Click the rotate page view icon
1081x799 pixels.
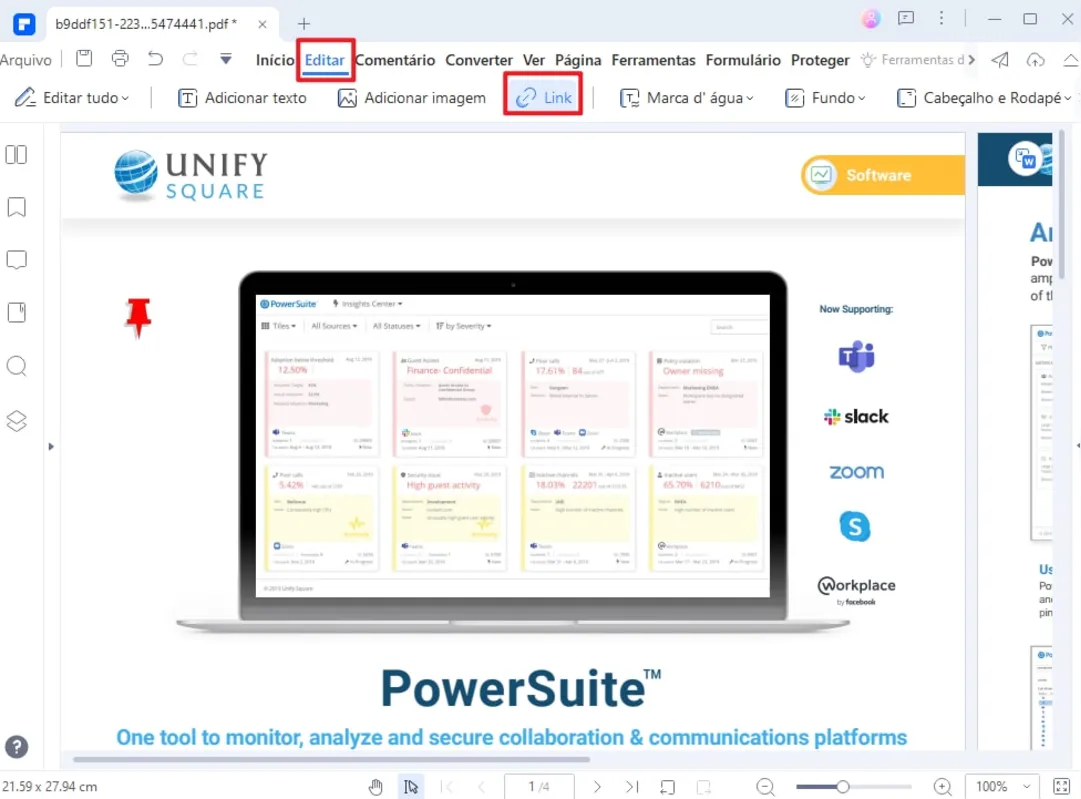(x=667, y=787)
